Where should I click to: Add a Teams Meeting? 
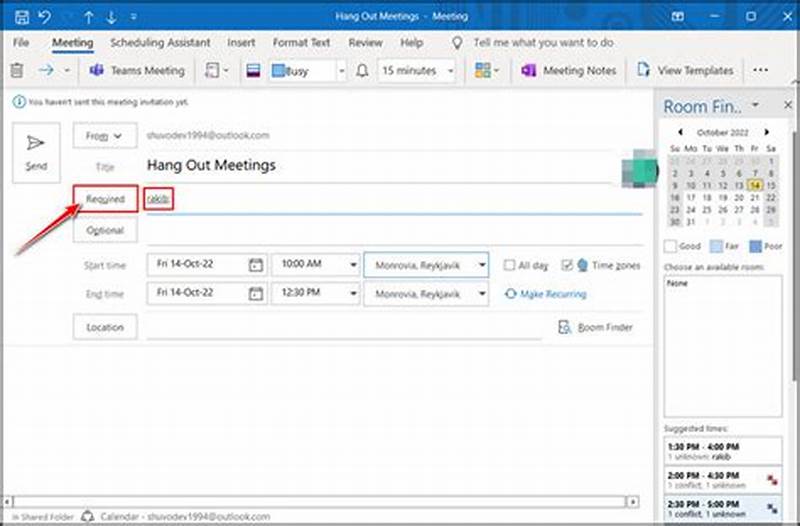[137, 70]
